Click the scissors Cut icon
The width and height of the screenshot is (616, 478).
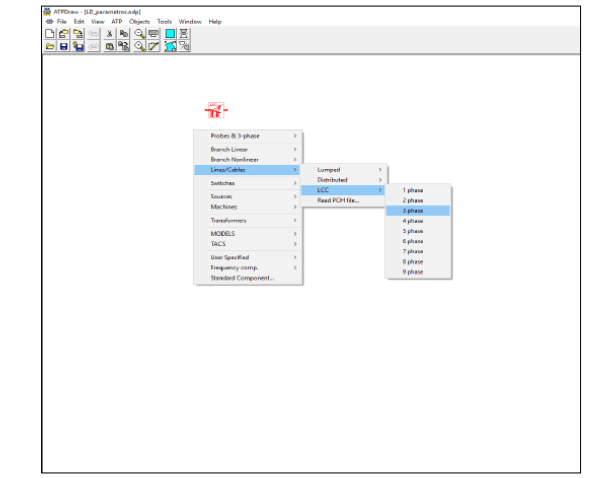[107, 33]
